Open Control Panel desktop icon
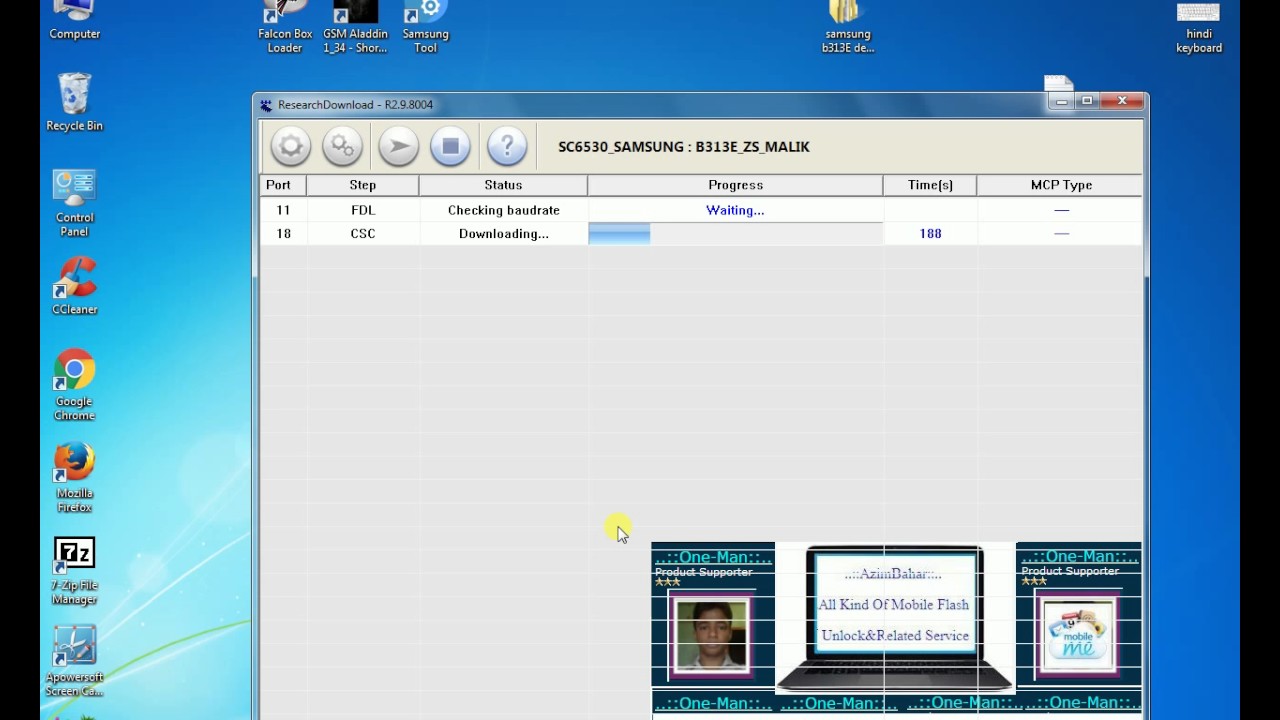This screenshot has height=720, width=1280. click(75, 203)
